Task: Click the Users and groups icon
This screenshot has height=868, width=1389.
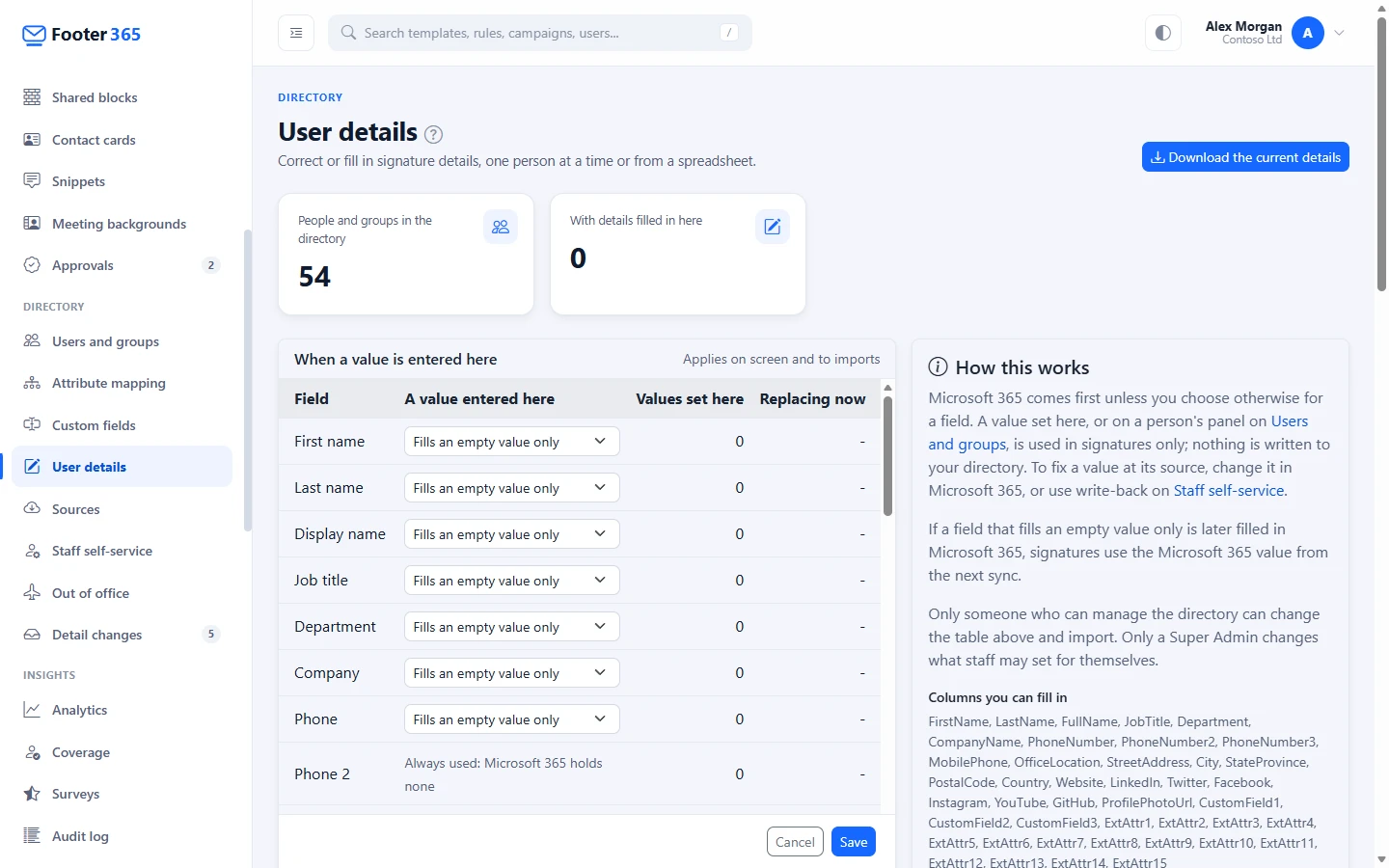Action: click(32, 341)
